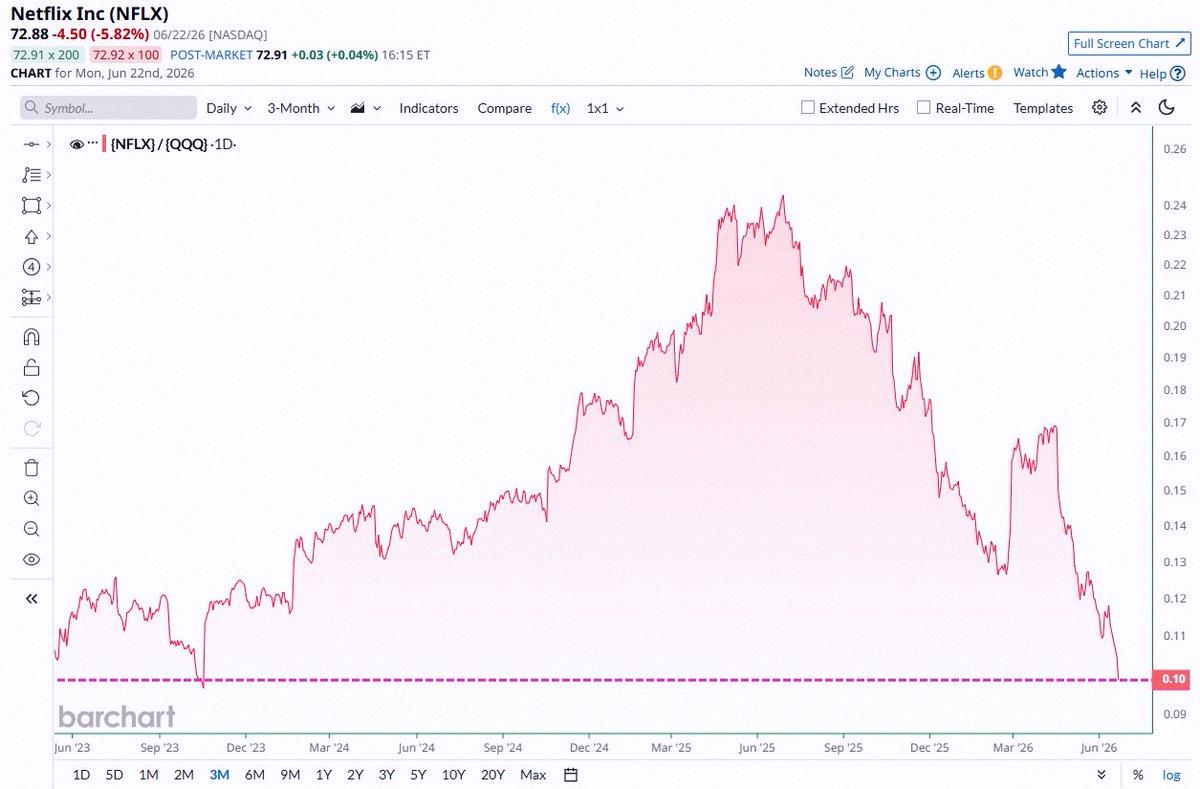Open the Fibonacci/list drawing tools
The image size is (1200, 789).
(x=31, y=174)
